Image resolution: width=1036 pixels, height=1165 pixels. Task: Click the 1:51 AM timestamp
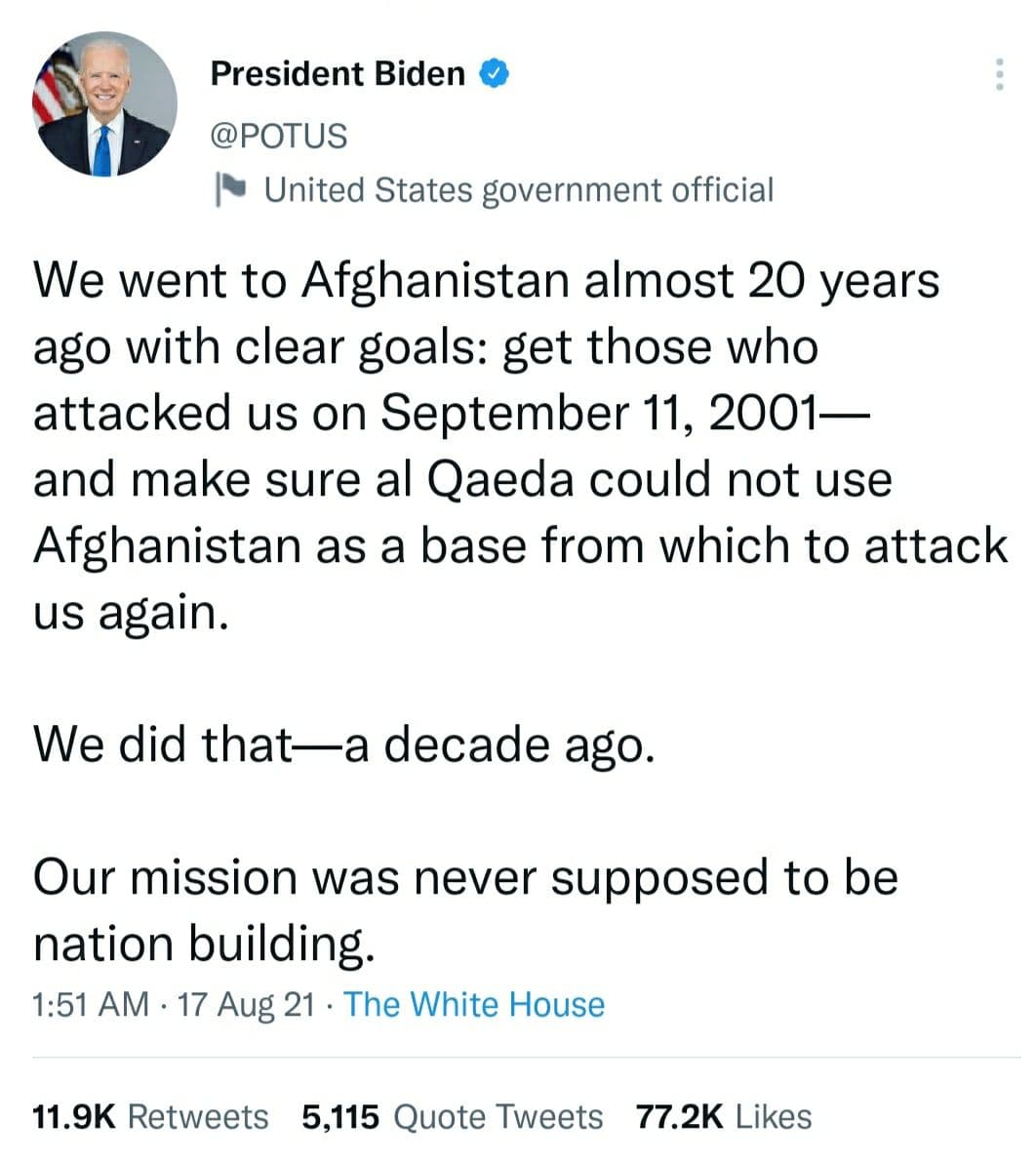click(91, 1004)
